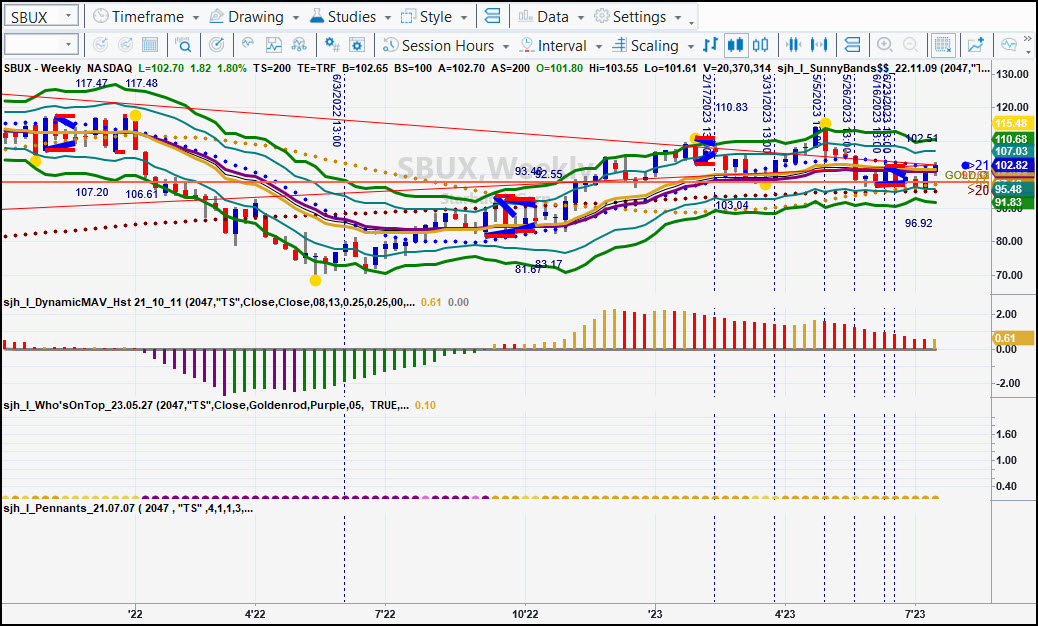Open the Scaling menu
This screenshot has width=1038, height=626.
click(645, 45)
